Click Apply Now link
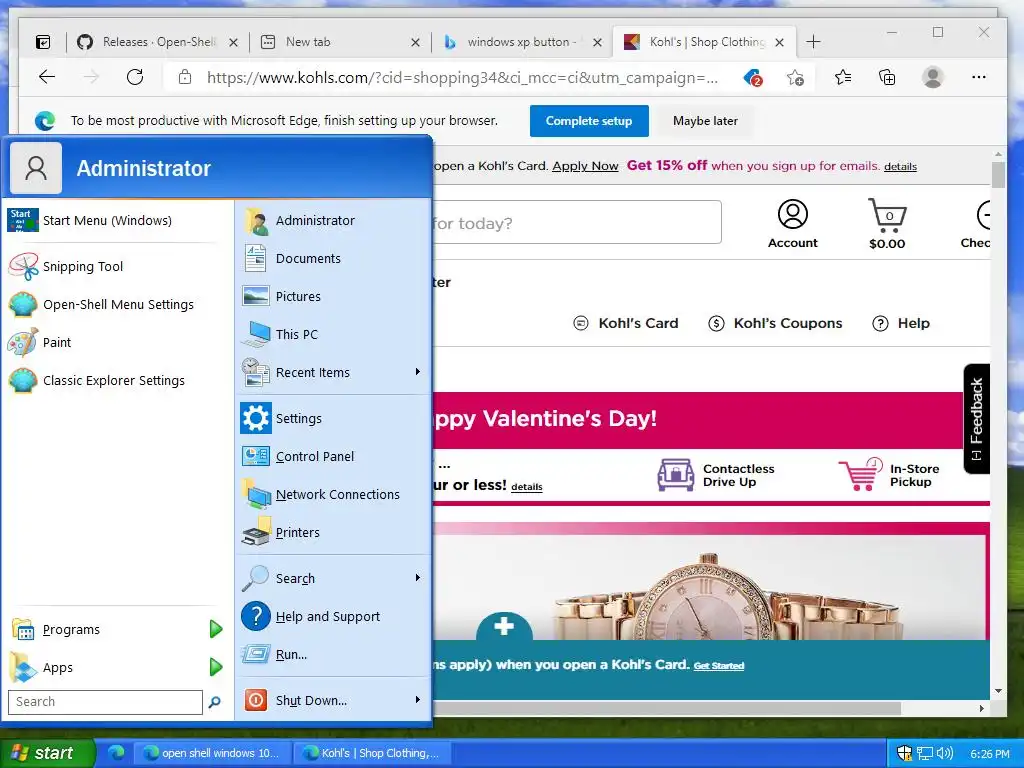The width and height of the screenshot is (1024, 768). (585, 166)
